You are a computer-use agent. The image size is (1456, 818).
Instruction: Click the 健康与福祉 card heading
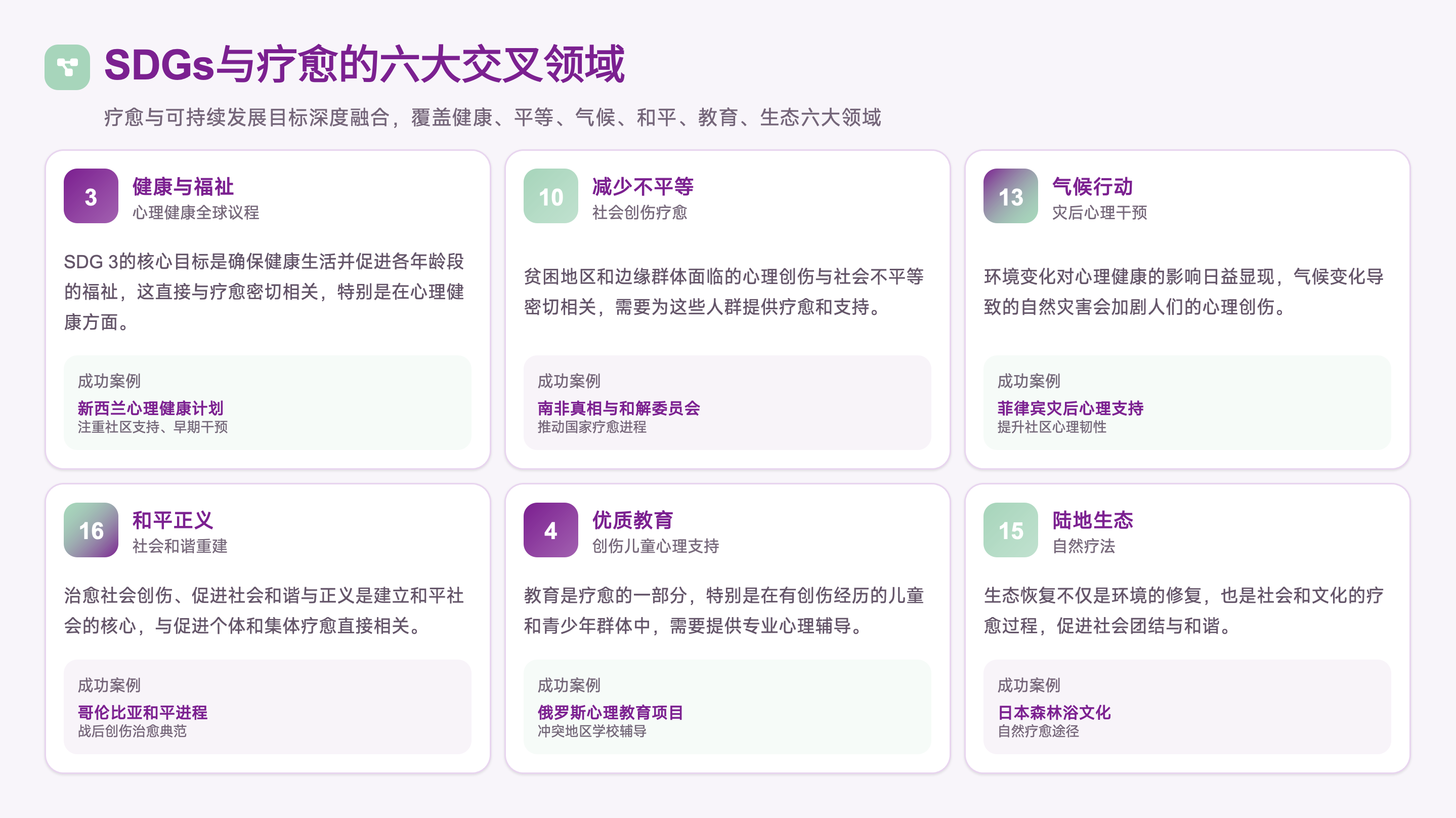pyautogui.click(x=183, y=186)
